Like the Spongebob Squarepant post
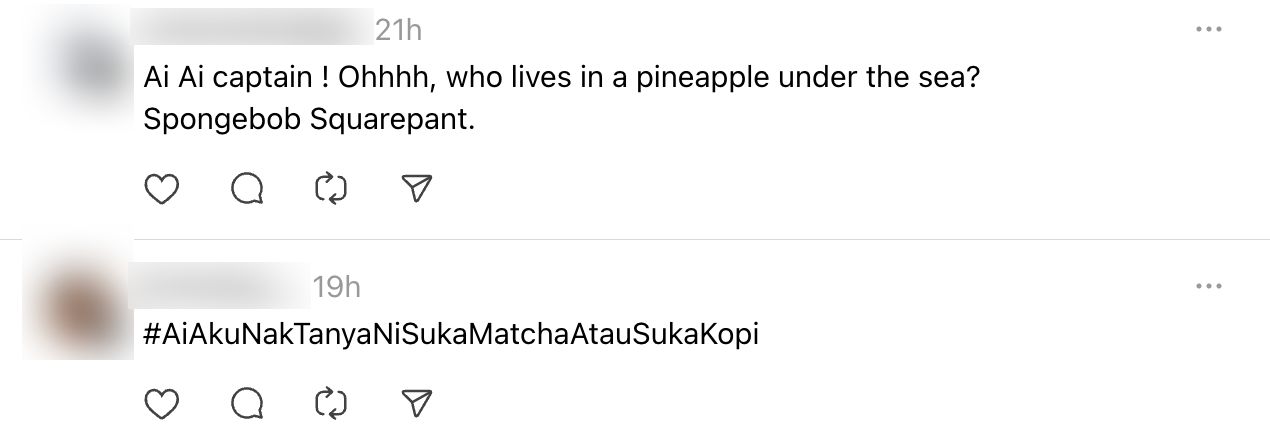This screenshot has height=443, width=1270. pyautogui.click(x=162, y=188)
